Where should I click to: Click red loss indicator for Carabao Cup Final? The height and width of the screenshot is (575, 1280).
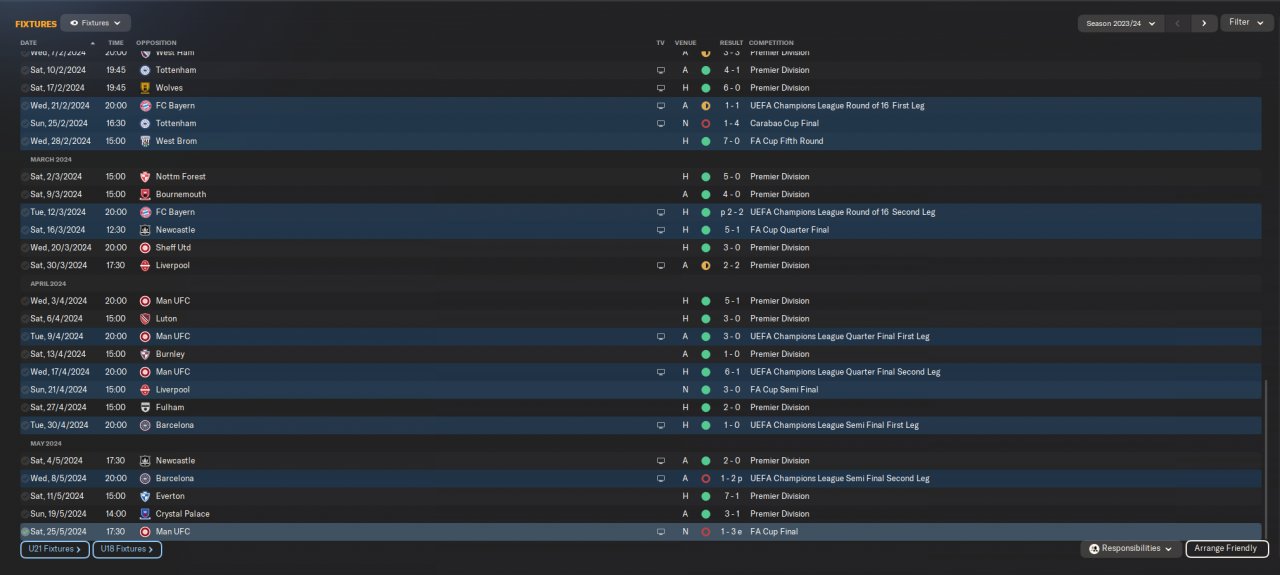(705, 124)
